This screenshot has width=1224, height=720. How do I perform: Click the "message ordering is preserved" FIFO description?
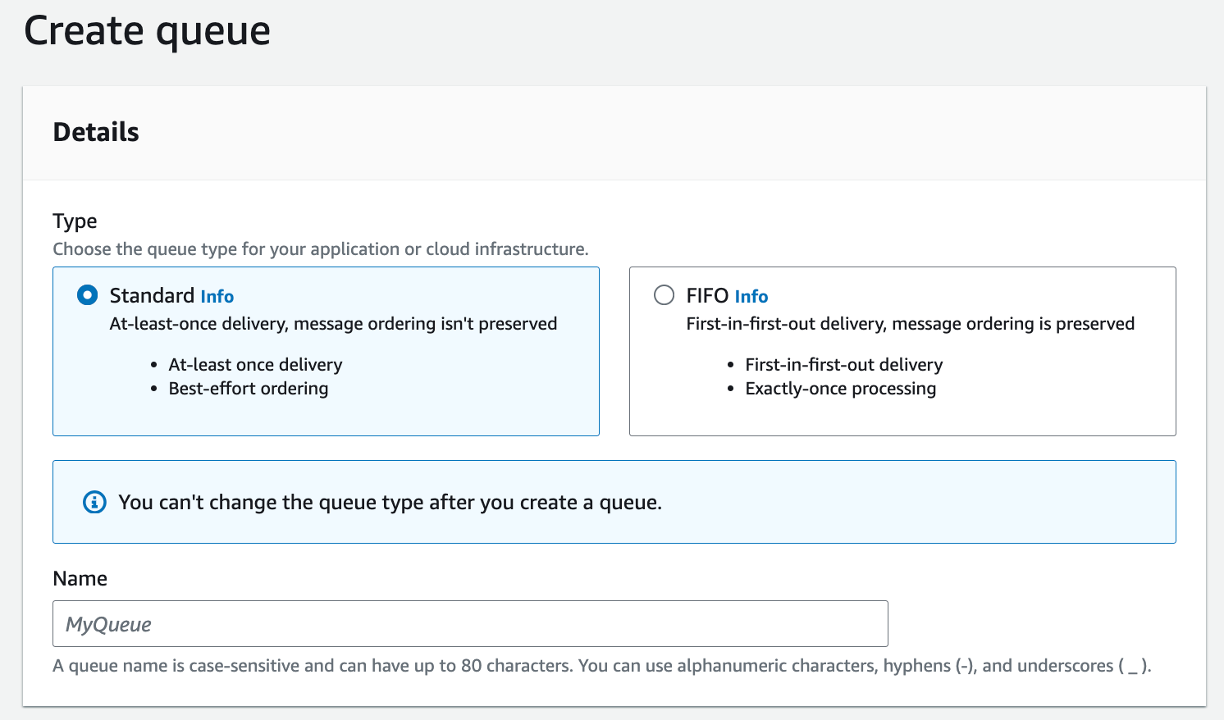pyautogui.click(x=910, y=323)
